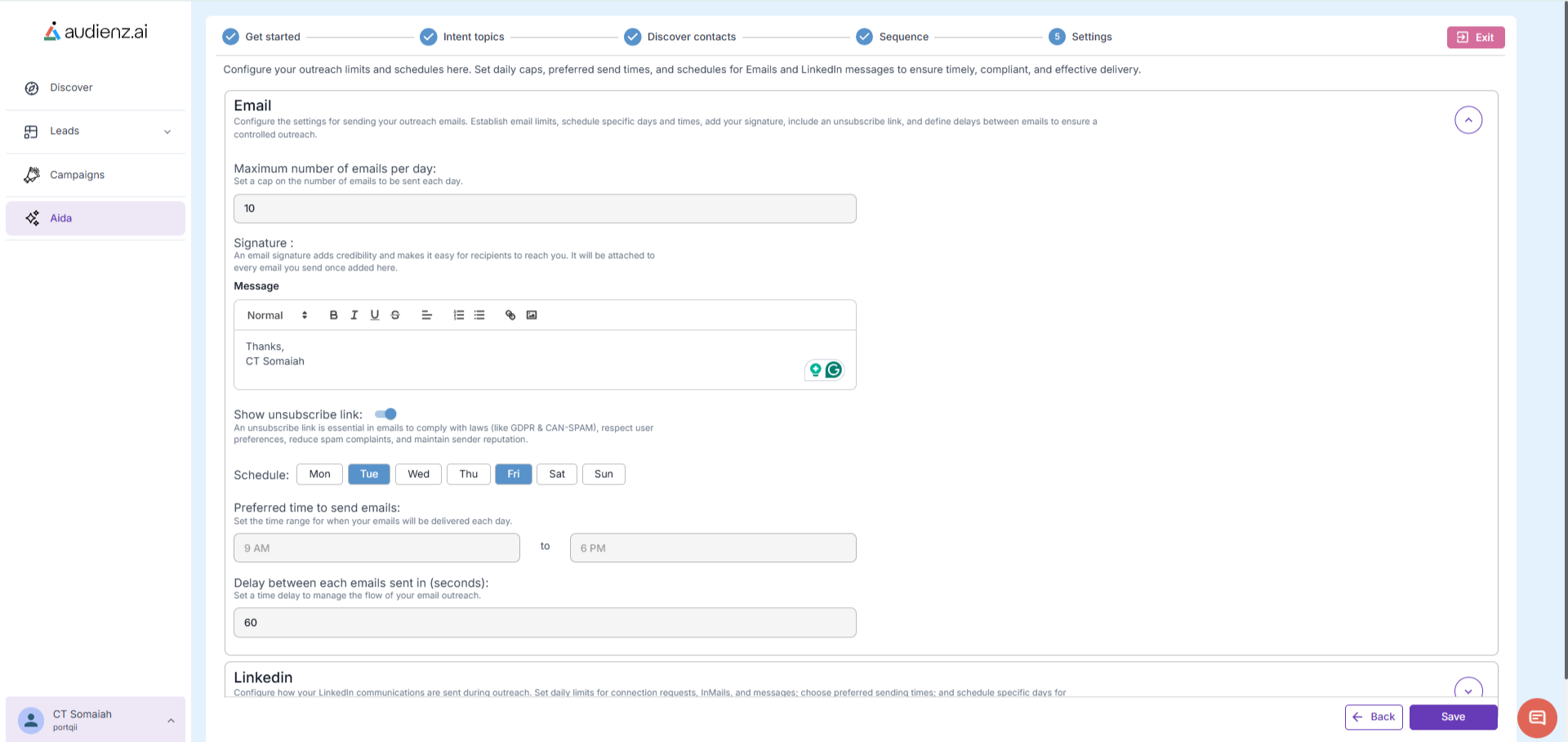
Task: Click the CT Somaiah avatar icon
Action: 31,721
